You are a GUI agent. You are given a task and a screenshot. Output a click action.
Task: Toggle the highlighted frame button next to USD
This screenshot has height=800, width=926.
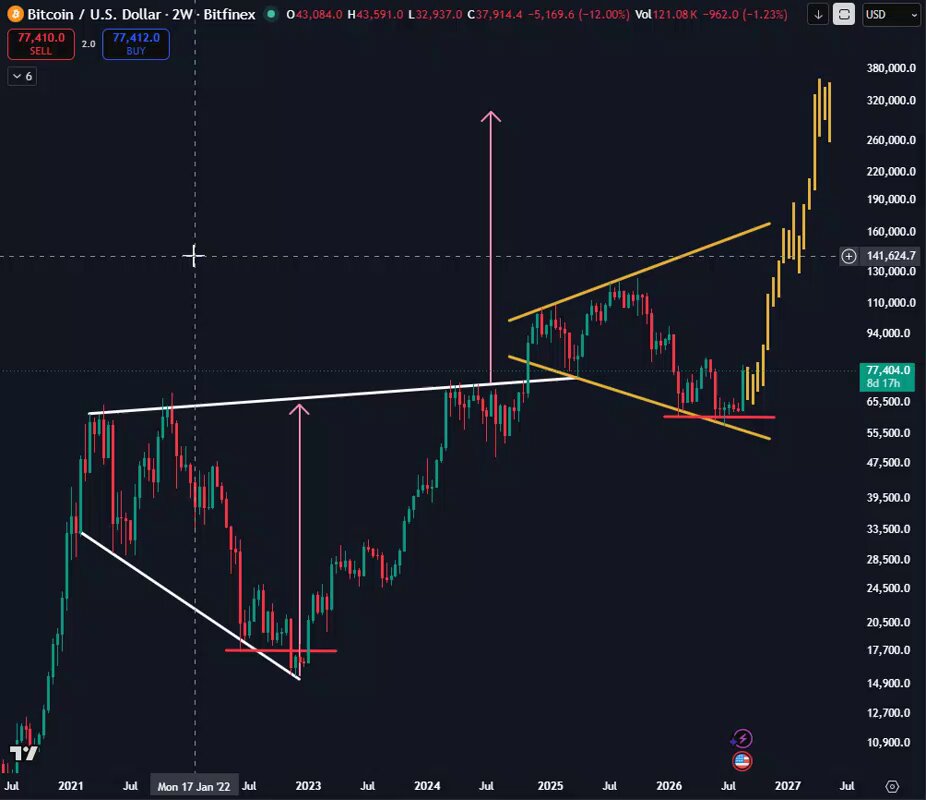[844, 15]
